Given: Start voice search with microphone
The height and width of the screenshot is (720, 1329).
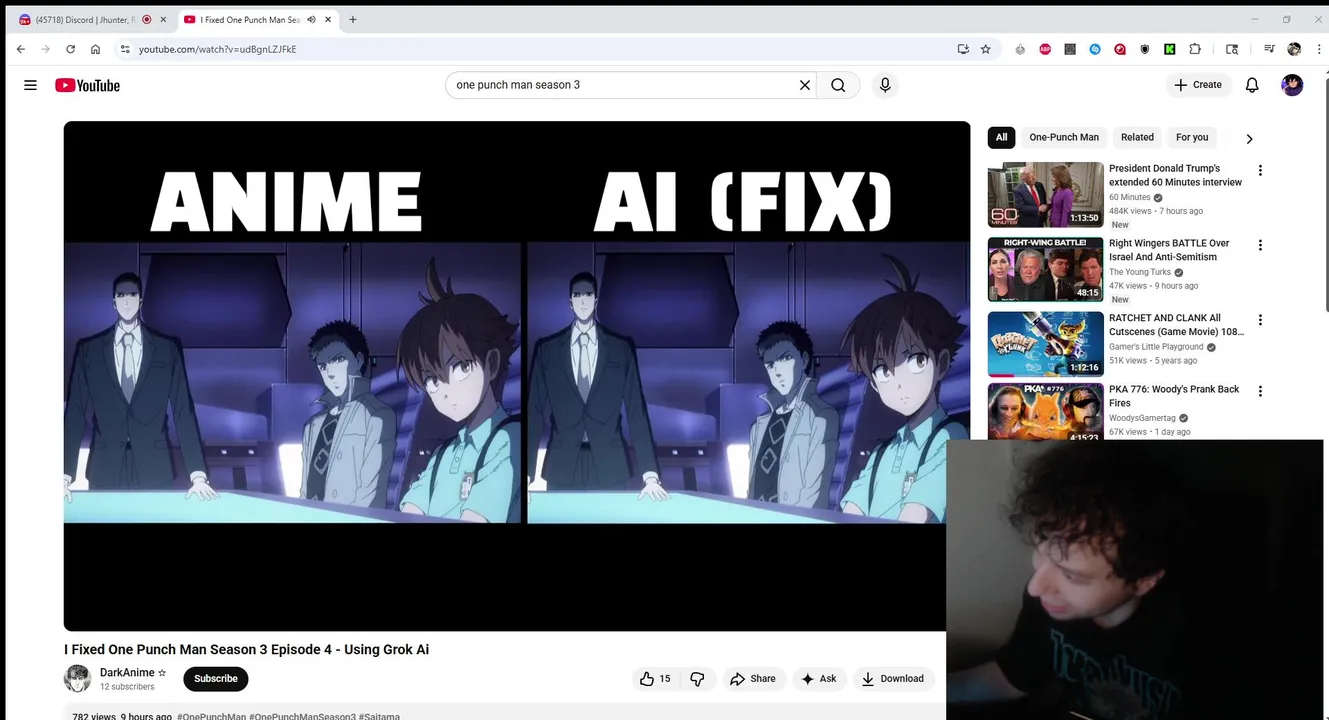Looking at the screenshot, I should pos(885,85).
